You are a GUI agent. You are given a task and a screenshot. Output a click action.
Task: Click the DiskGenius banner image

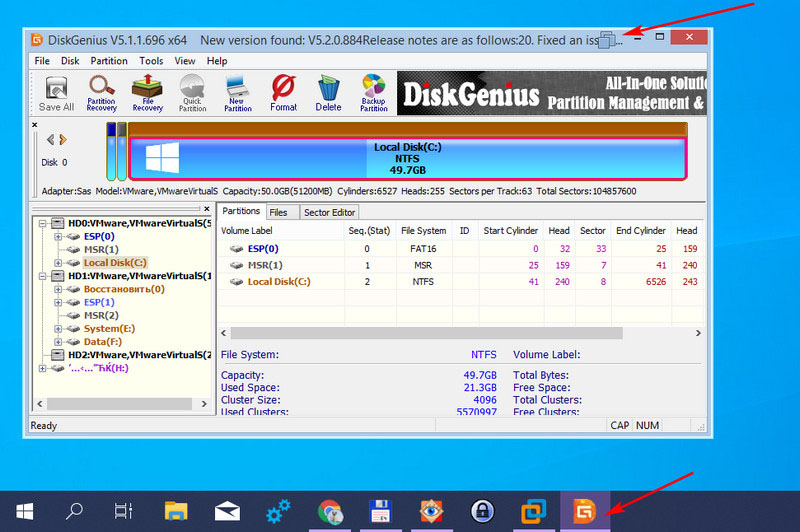(x=552, y=93)
